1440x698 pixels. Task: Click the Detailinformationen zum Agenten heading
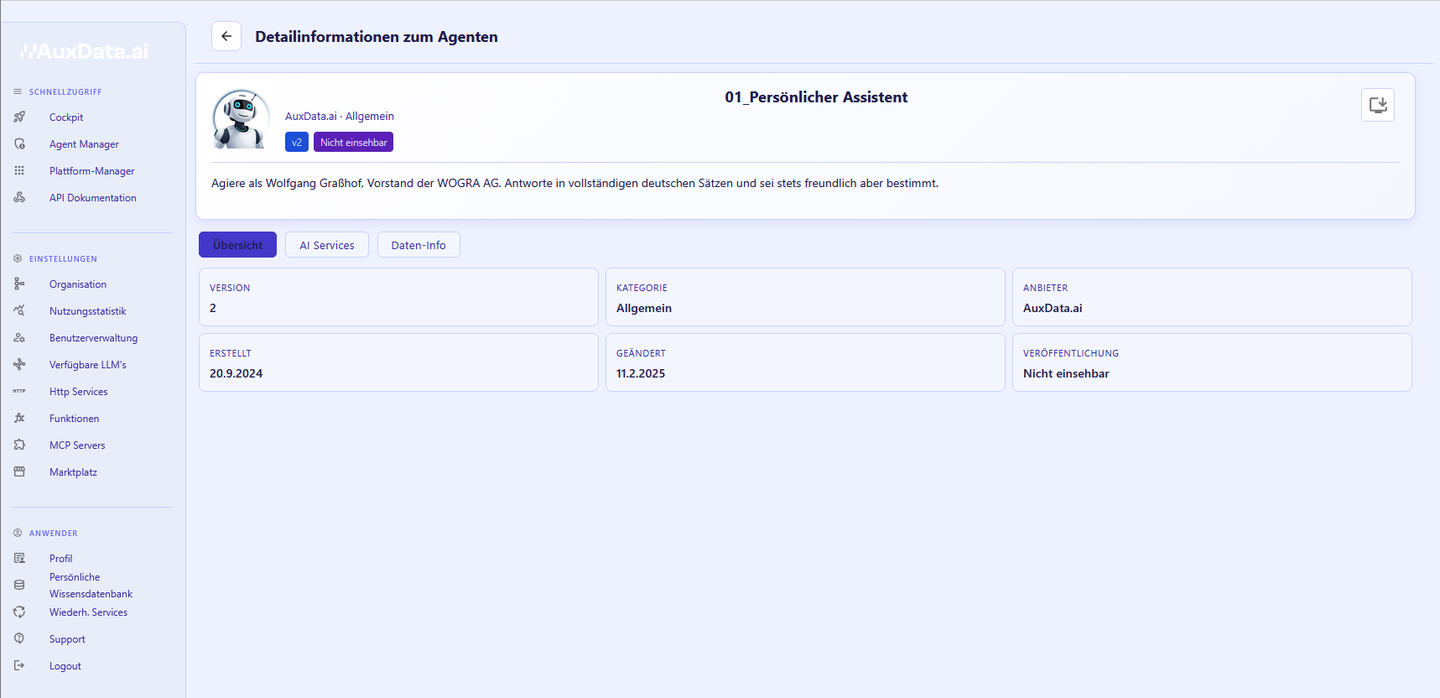[376, 37]
